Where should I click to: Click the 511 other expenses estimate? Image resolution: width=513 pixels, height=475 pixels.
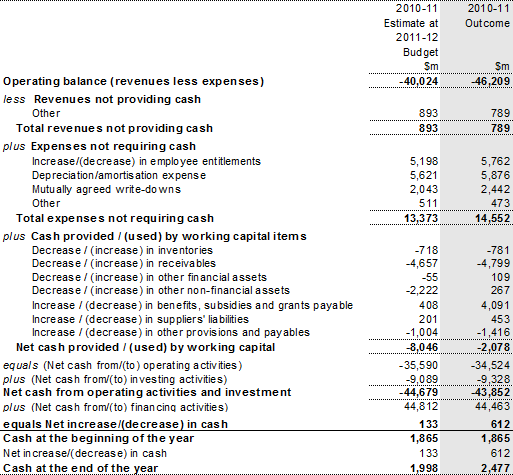(428, 203)
